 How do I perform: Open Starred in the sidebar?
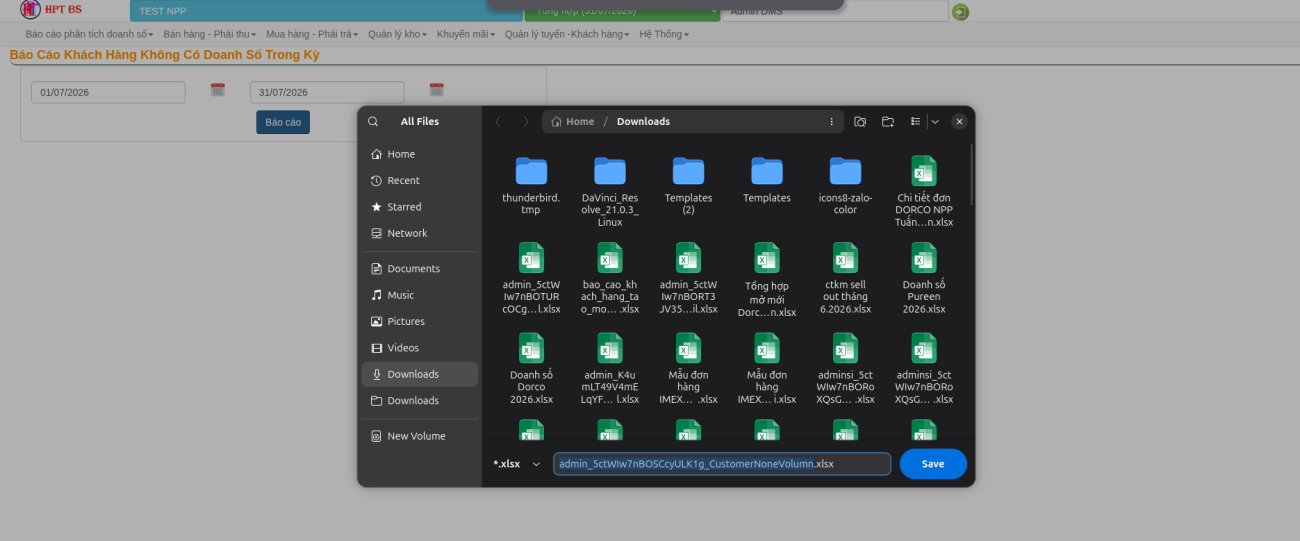pos(419,207)
